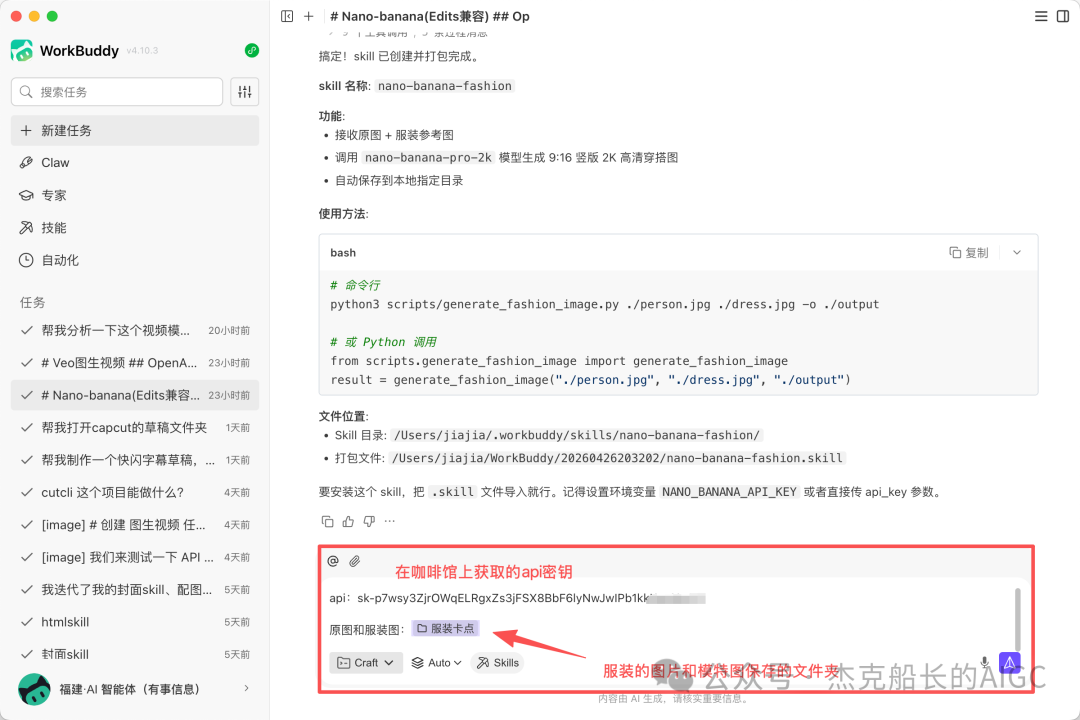Open task 我迭代了我的封面skill、配图...
The height and width of the screenshot is (720, 1080).
[135, 590]
